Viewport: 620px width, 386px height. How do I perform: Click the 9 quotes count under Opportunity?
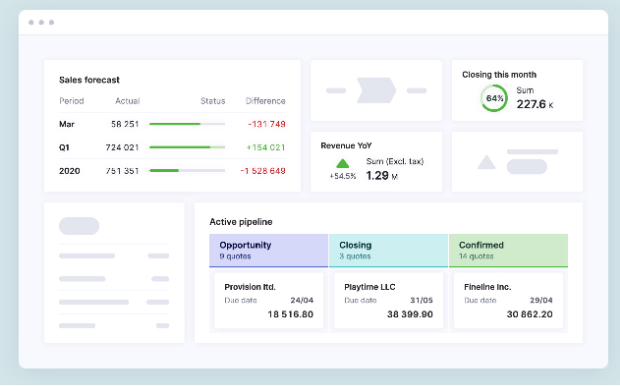pyautogui.click(x=235, y=256)
